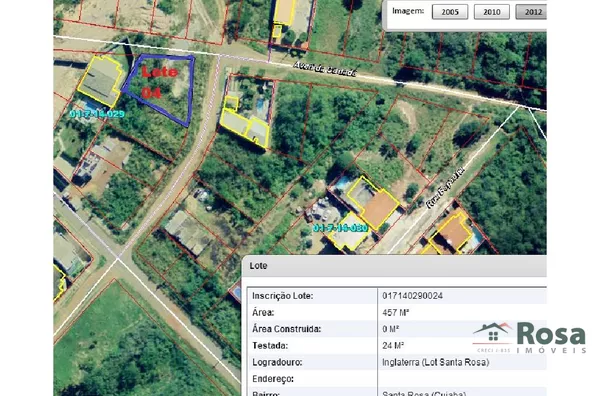Click the Inscrição Lote value 017140290024
The height and width of the screenshot is (396, 600).
412,296
